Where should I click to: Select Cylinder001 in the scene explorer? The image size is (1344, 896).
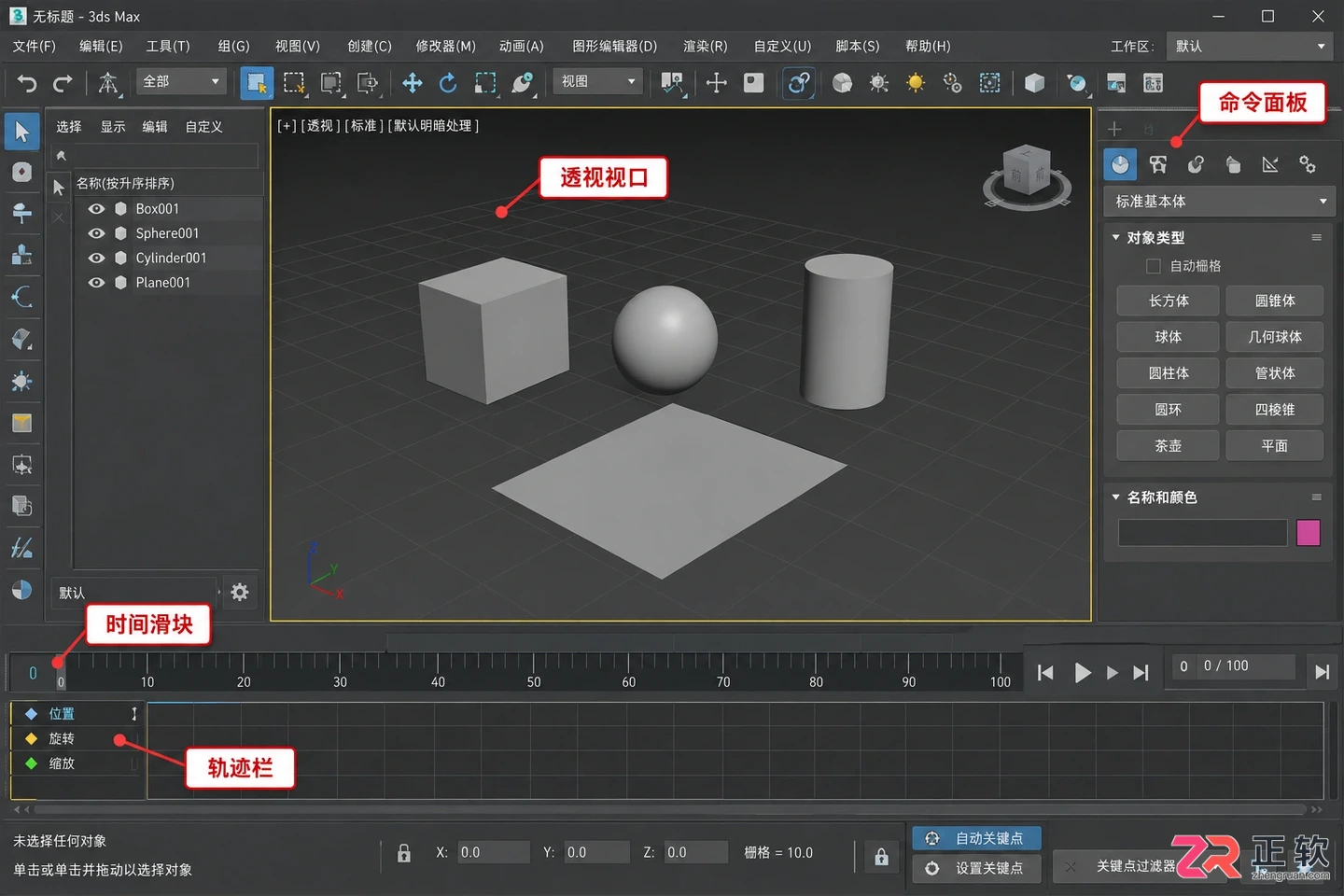coord(171,258)
